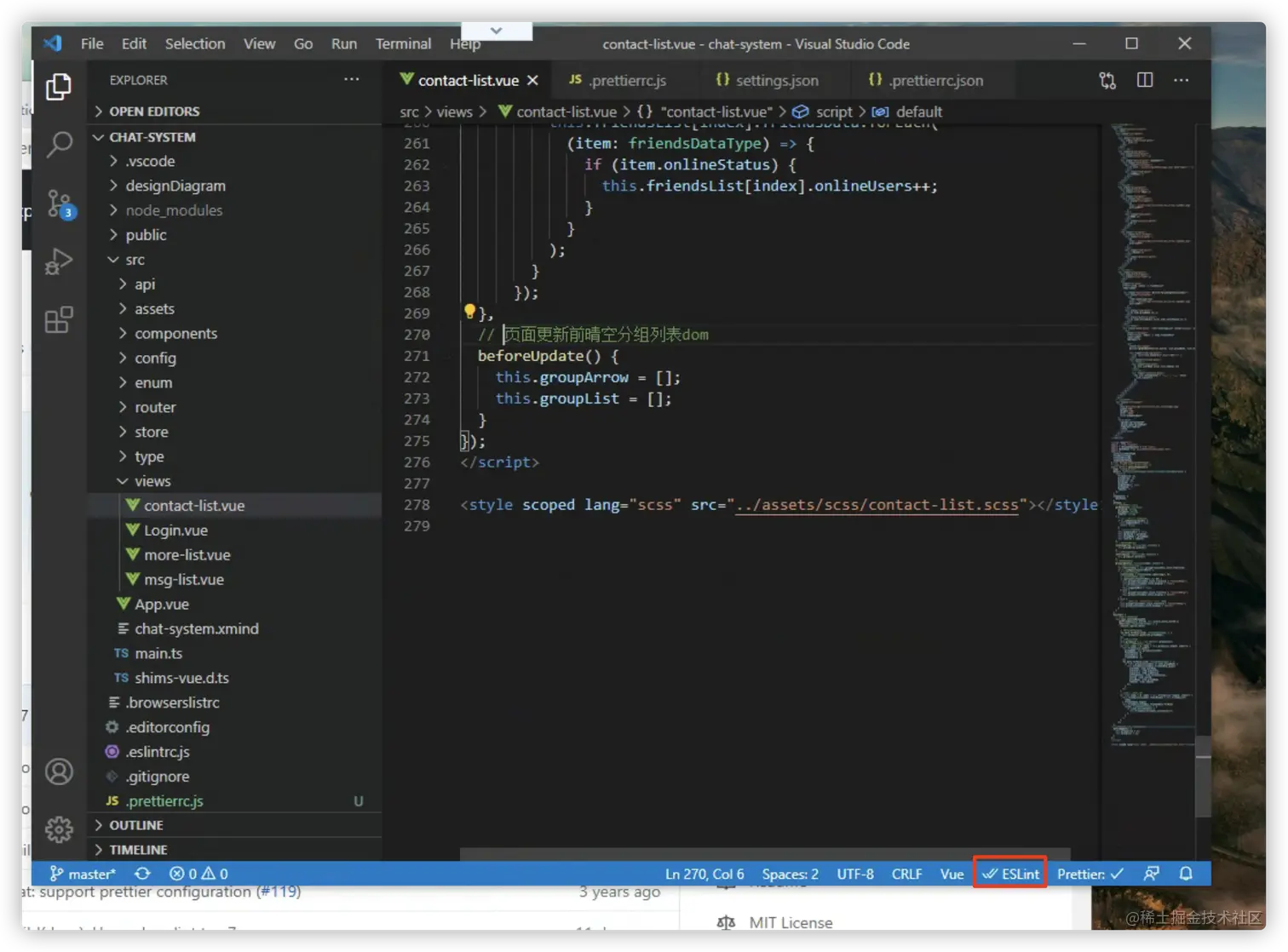Open Source Control view with 3 changes

pyautogui.click(x=60, y=204)
